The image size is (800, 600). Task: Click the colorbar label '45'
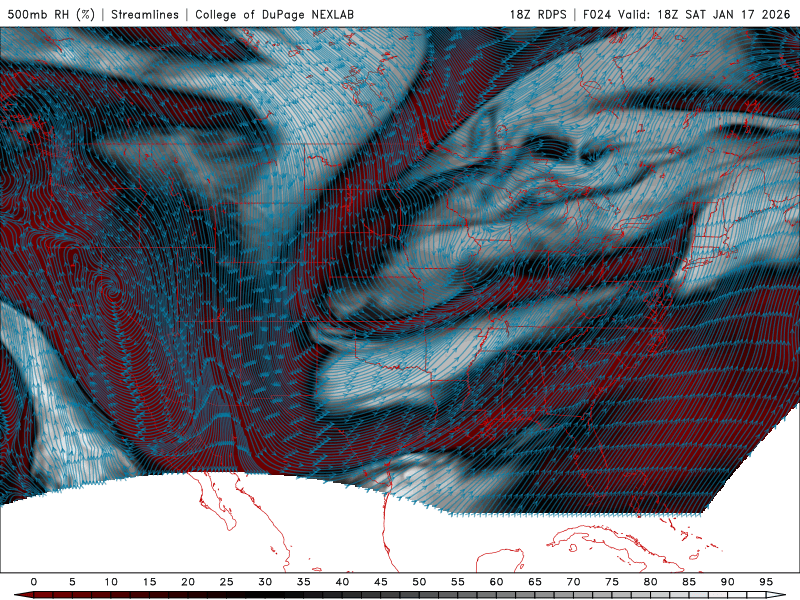pos(381,582)
